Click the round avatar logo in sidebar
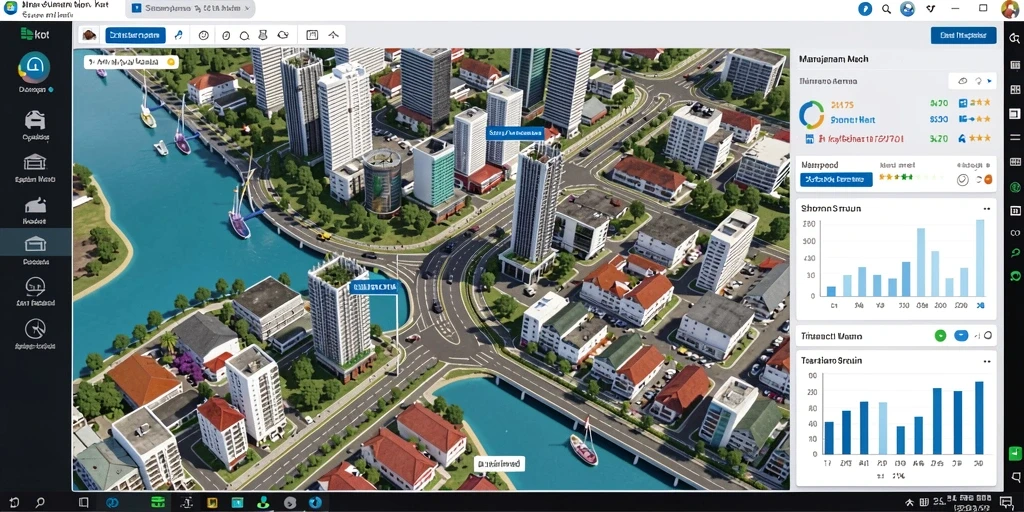The width and height of the screenshot is (1024, 512). [x=35, y=67]
